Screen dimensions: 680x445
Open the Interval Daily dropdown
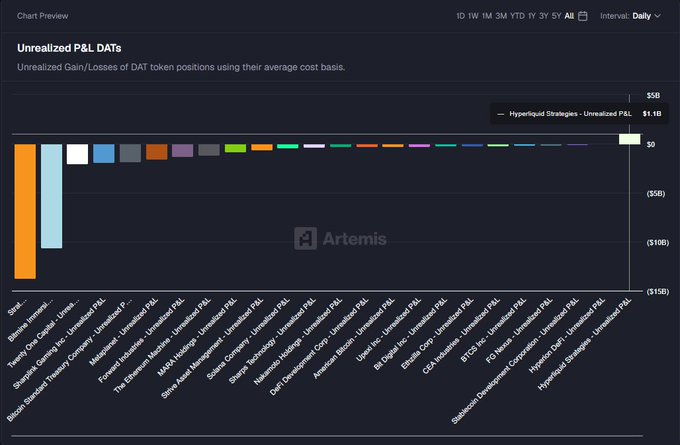[631, 16]
